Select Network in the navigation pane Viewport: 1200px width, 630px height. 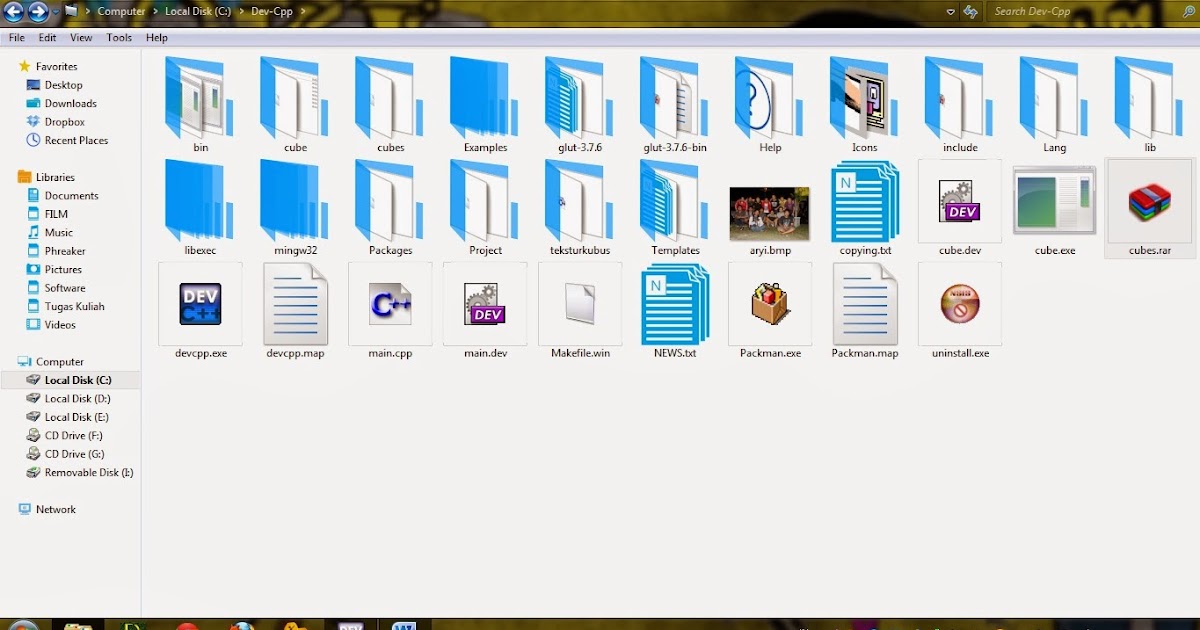(55, 509)
